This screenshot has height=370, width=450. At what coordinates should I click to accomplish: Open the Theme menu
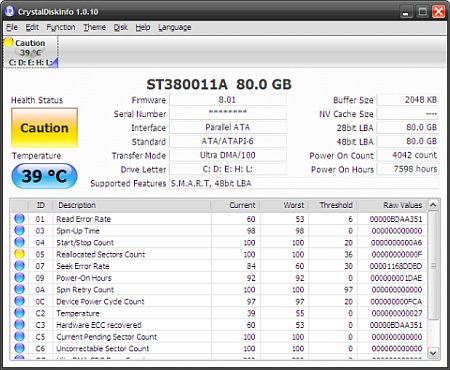click(x=95, y=27)
